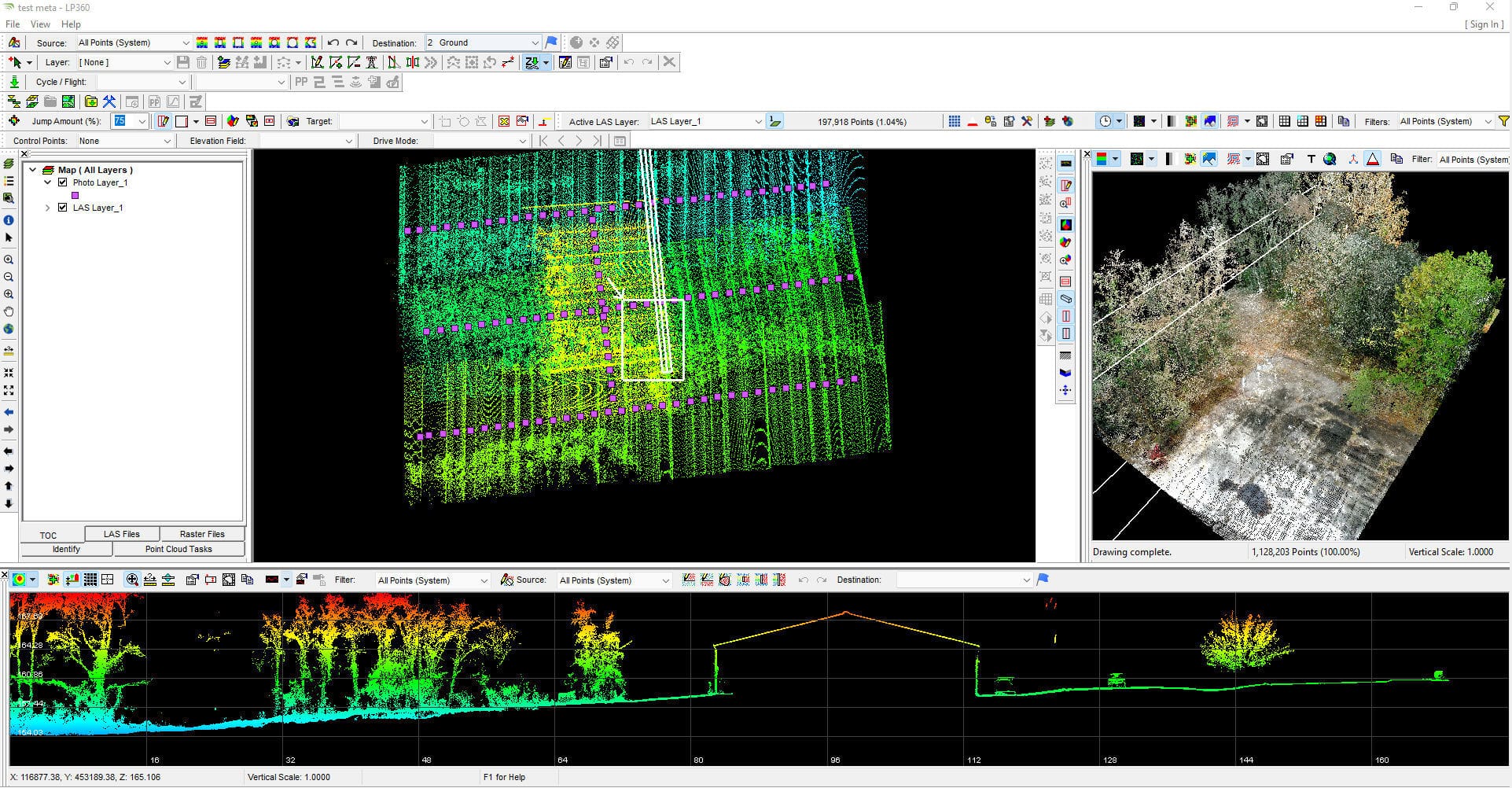Image resolution: width=1512 pixels, height=788 pixels.
Task: Expand the LAS Layer_1 tree node
Action: click(x=46, y=208)
